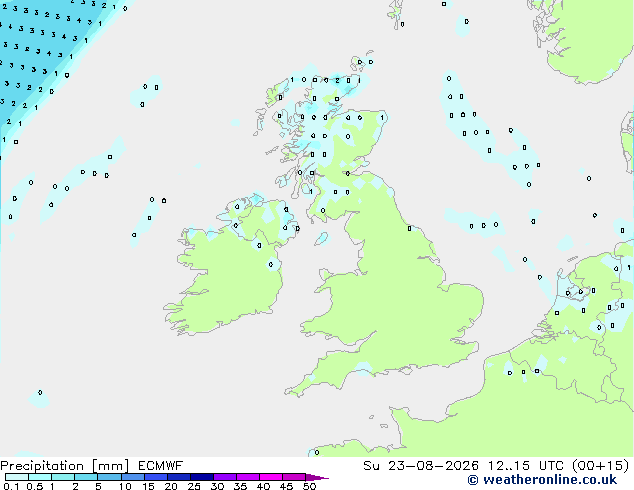Click the (00+15) forecast offset label
634x490 pixels.
pos(601,466)
